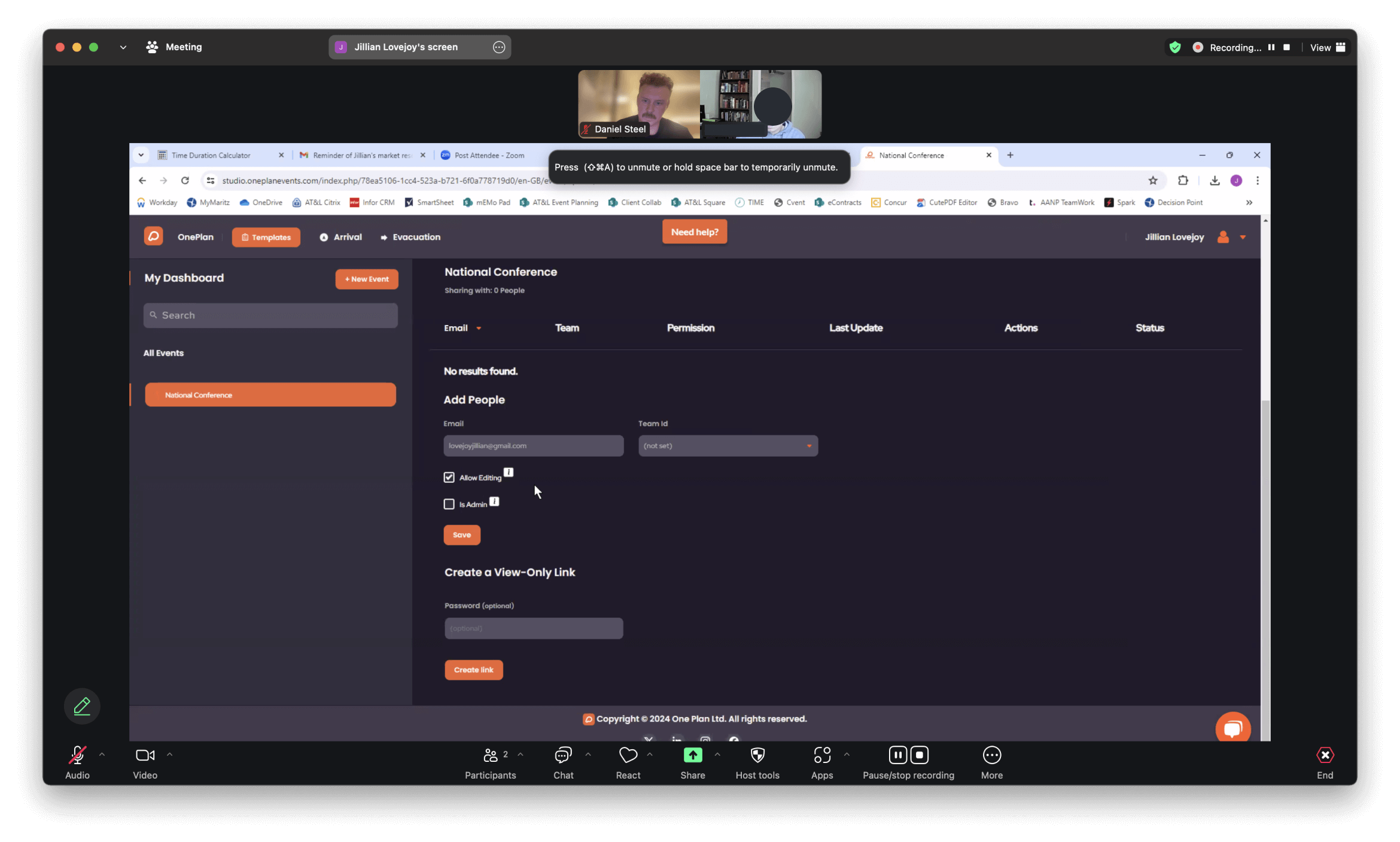Viewport: 1400px width, 842px height.
Task: Click the Create link button
Action: (x=473, y=670)
